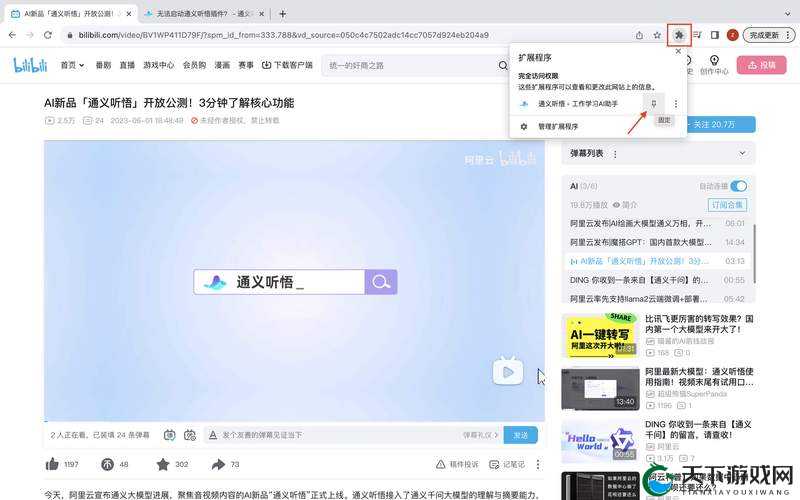Open 弹幕列表 more options dots
This screenshot has width=800, height=500.
tap(615, 154)
